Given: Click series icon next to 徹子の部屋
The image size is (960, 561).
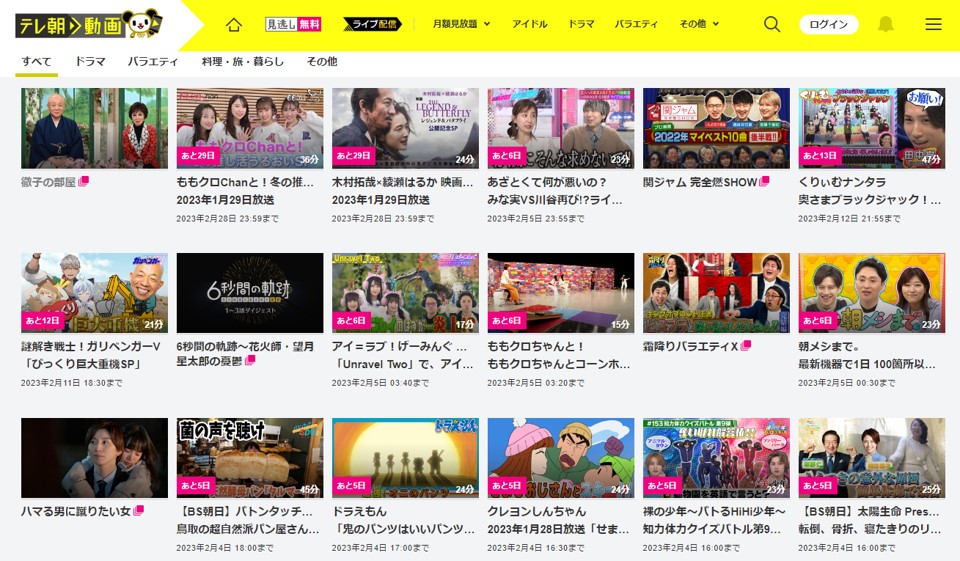Looking at the screenshot, I should [83, 181].
